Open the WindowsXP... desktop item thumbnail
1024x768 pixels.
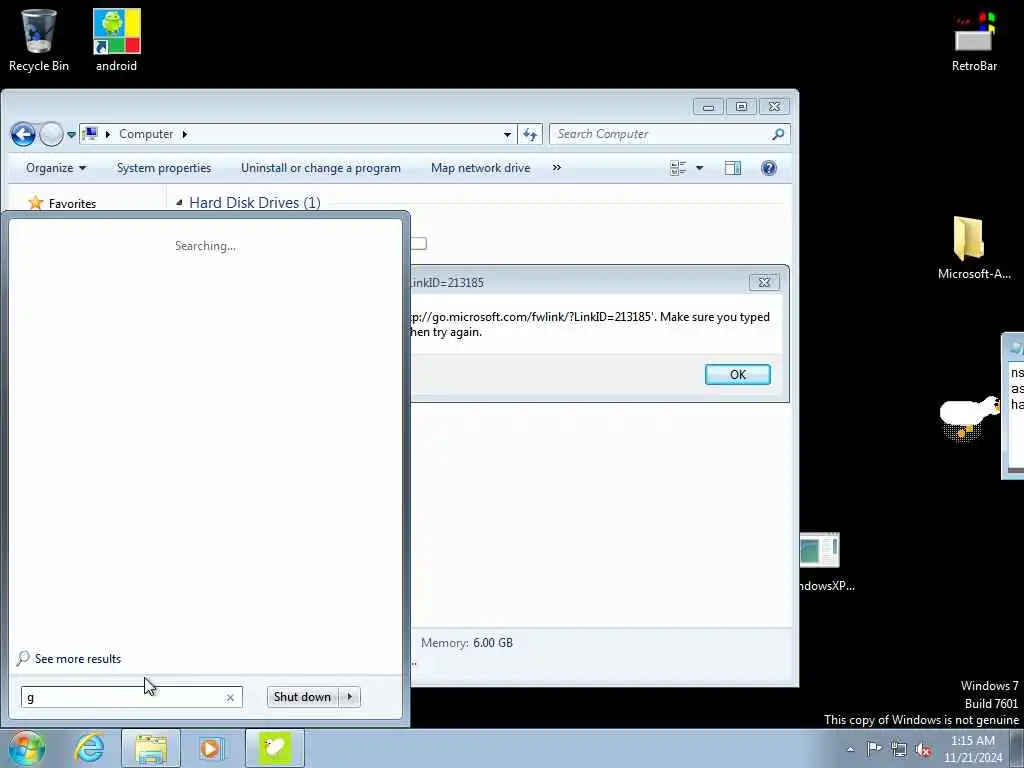point(820,550)
